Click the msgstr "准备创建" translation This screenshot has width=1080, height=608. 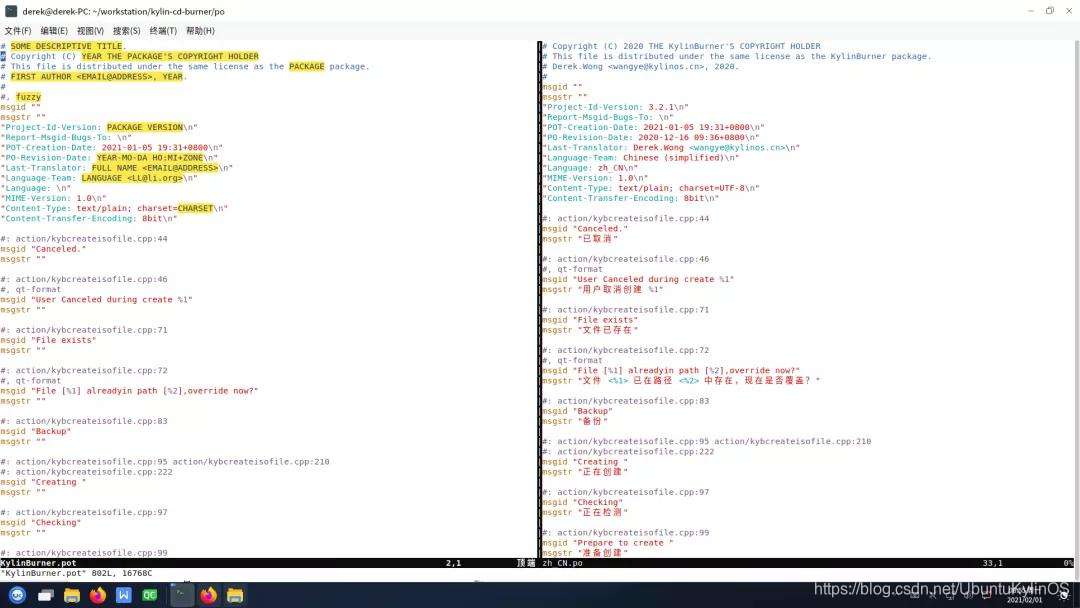coord(585,553)
